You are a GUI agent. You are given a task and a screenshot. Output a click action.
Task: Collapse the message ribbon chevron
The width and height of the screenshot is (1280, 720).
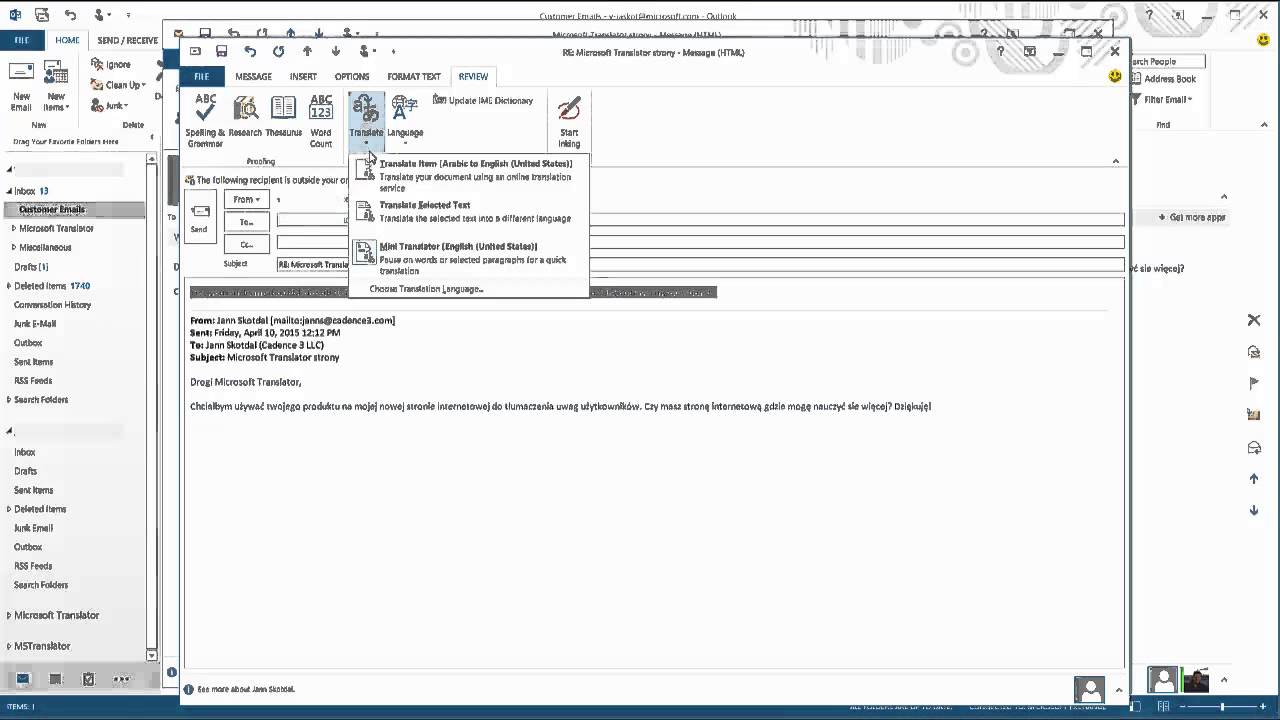coord(1116,161)
